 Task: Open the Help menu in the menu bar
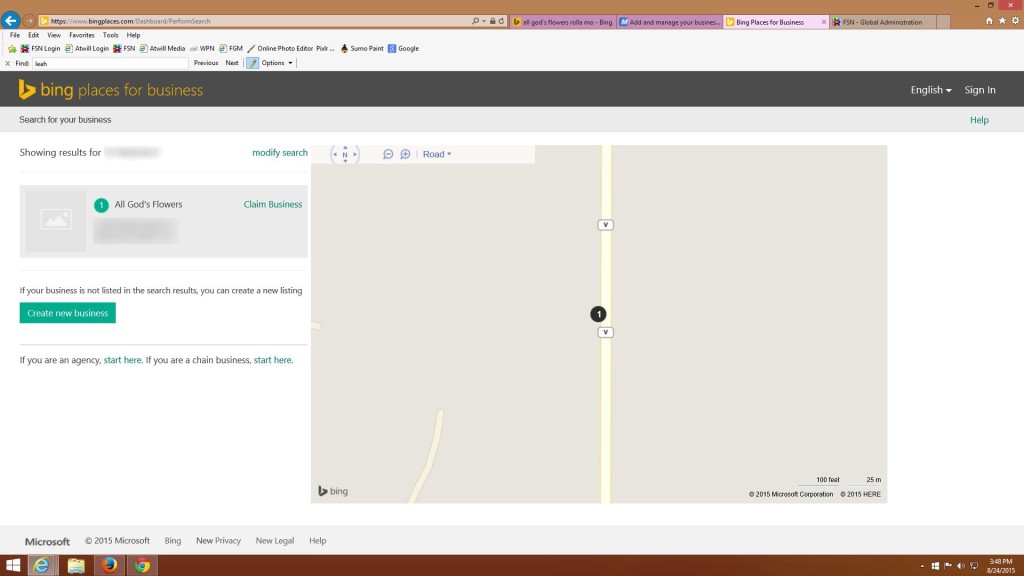pyautogui.click(x=133, y=35)
